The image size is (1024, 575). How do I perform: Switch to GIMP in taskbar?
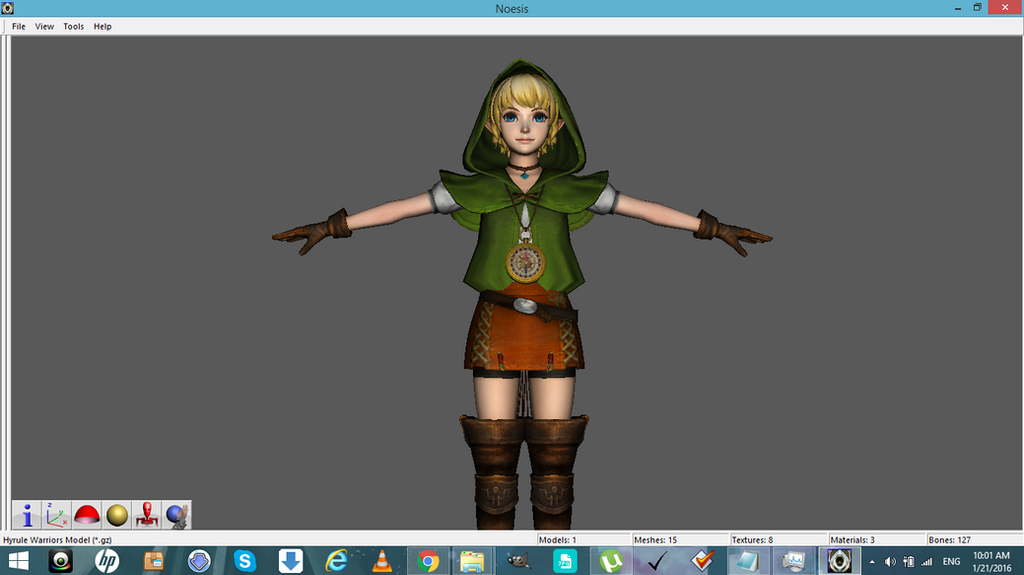(519, 561)
